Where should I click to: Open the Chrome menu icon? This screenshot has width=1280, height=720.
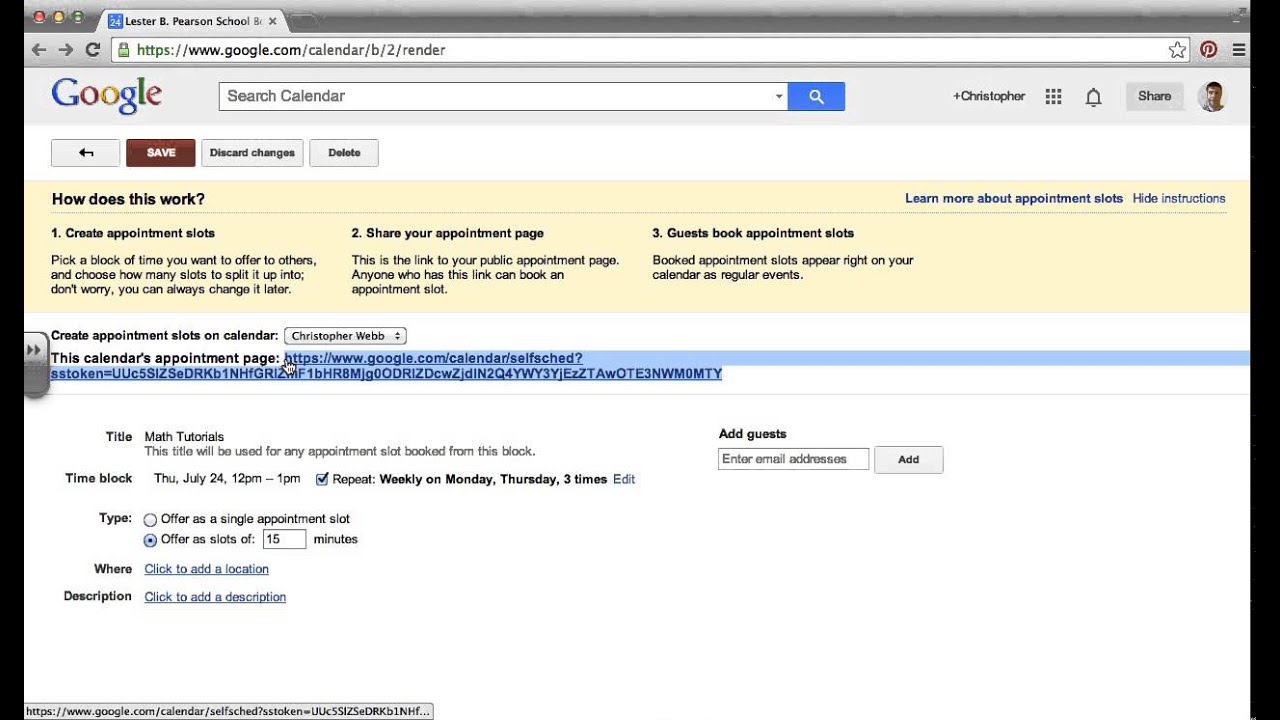(1239, 50)
